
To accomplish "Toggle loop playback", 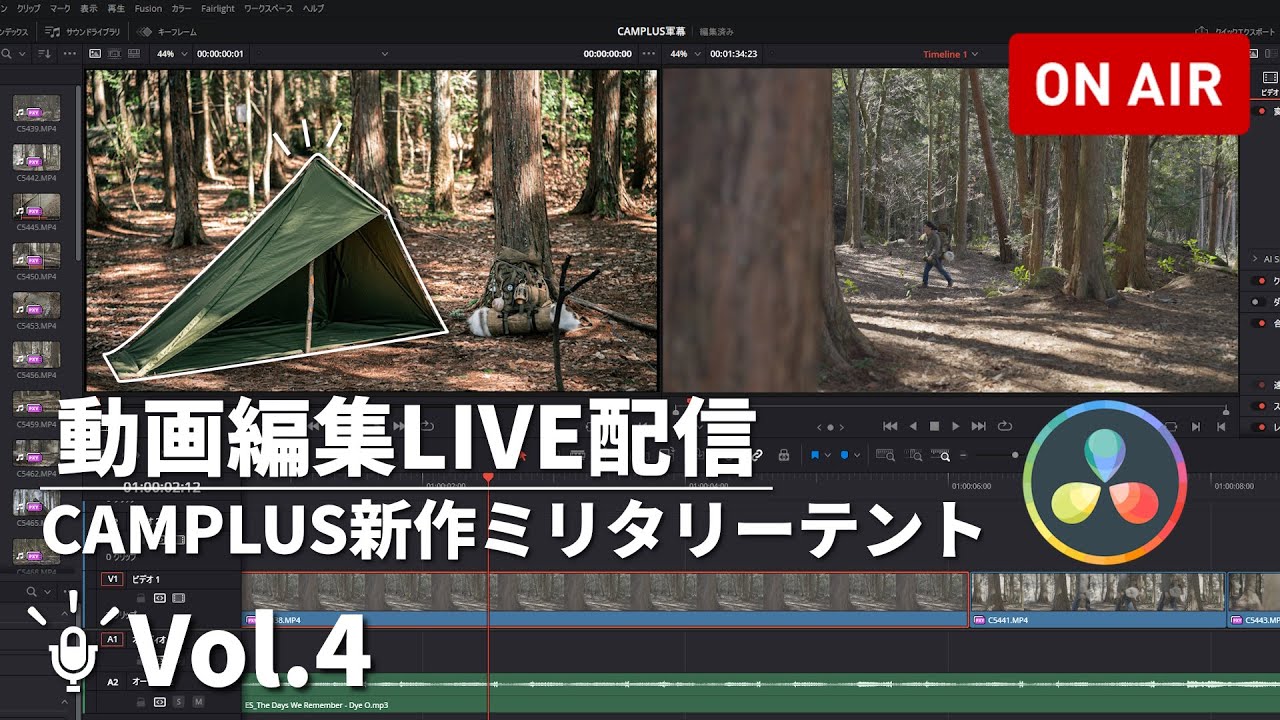I will click(1004, 426).
